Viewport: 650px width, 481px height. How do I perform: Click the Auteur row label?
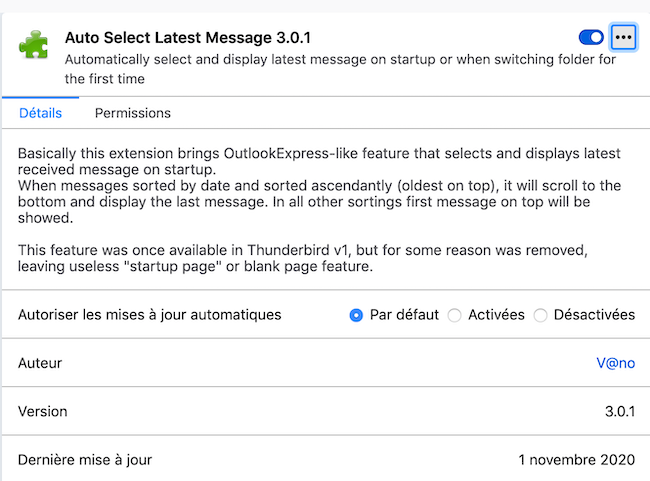click(x=40, y=363)
